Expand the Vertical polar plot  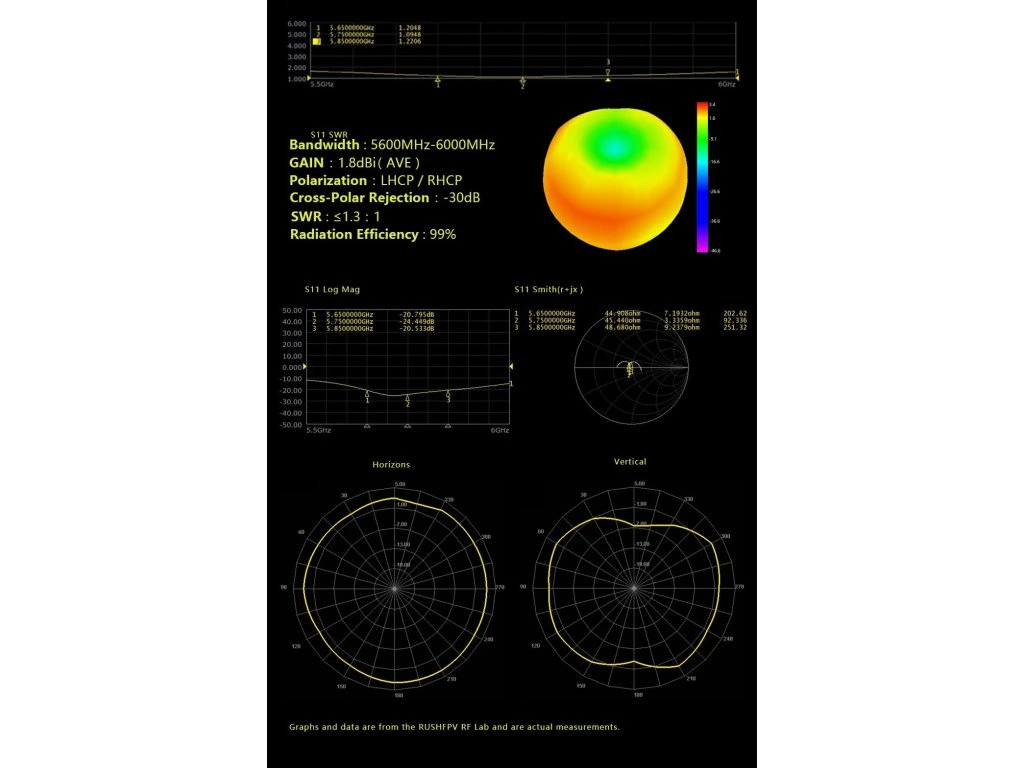631,461
